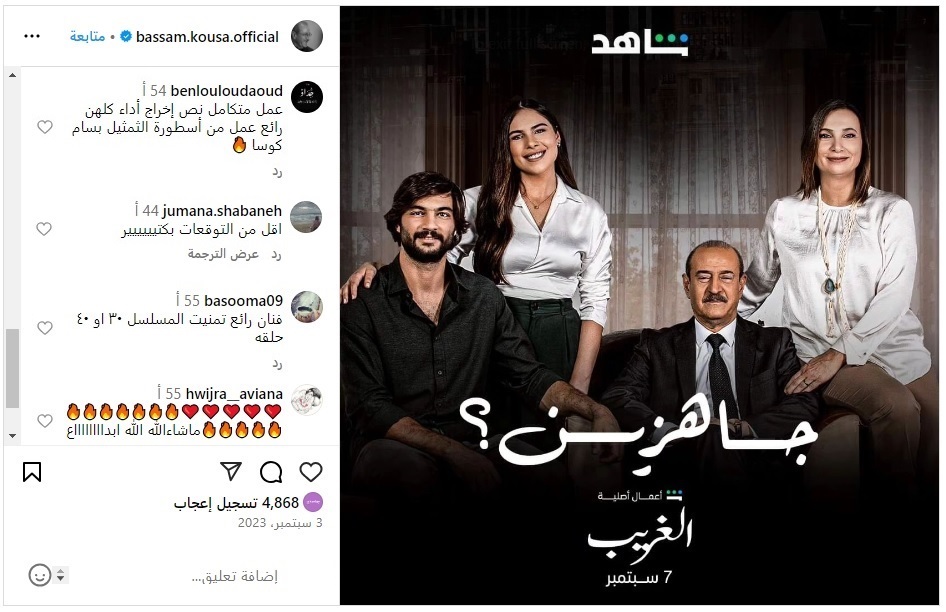The height and width of the screenshot is (612, 946).
Task: Click عرض الترجمة under jumana.shabaneh's comment
Action: coord(223,254)
